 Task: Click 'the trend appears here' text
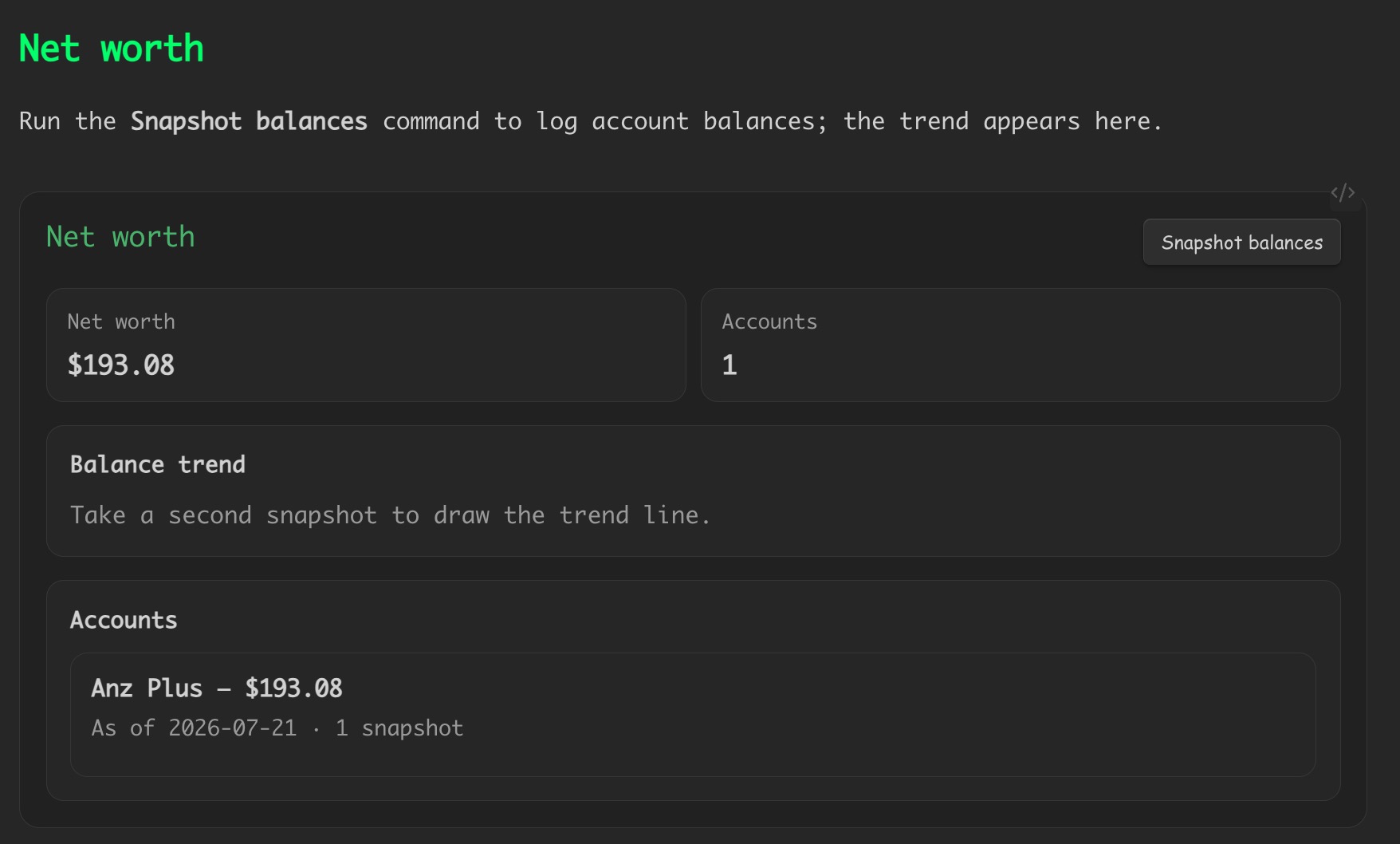coord(997,121)
